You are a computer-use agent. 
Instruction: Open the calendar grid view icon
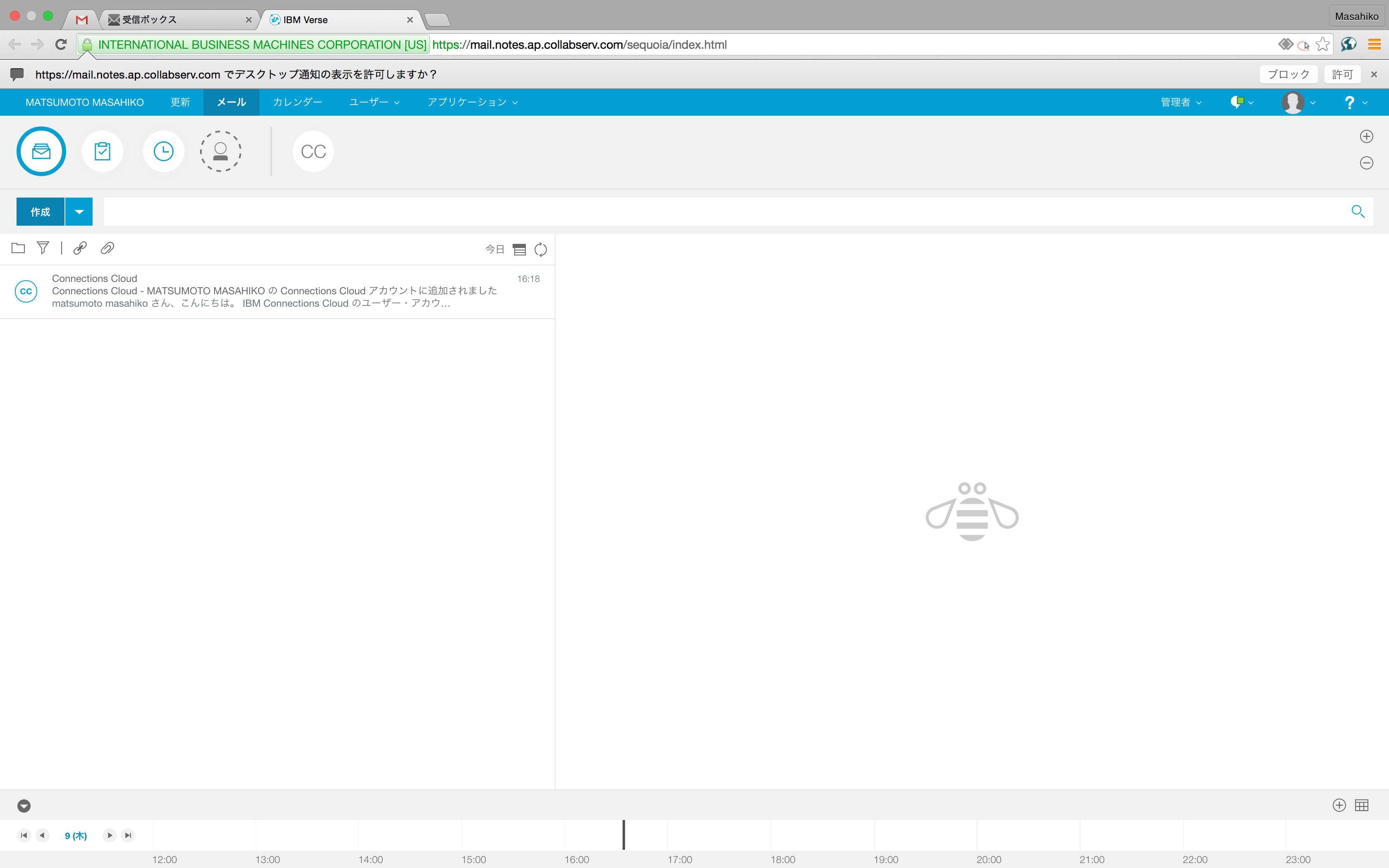click(1361, 806)
